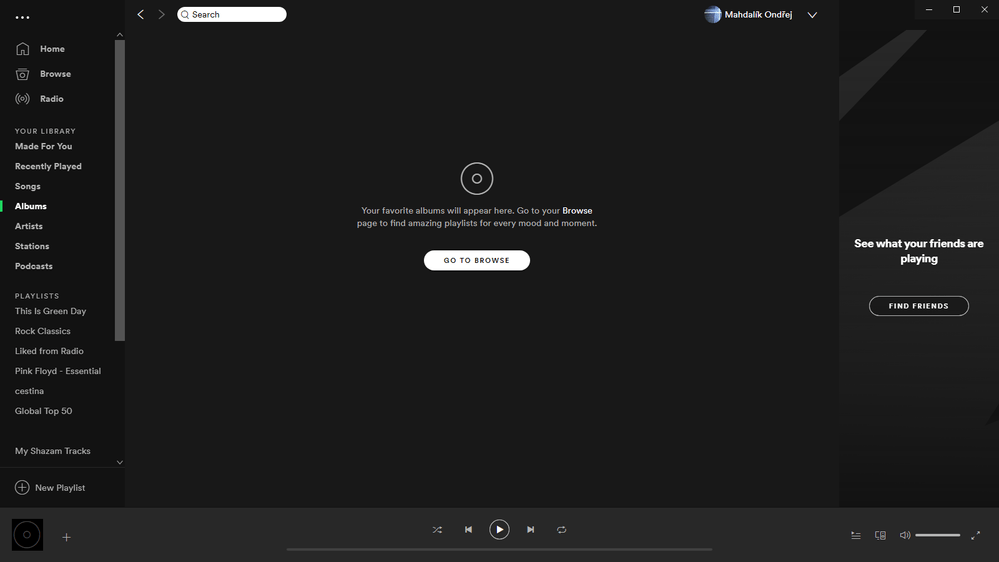Click the Play button

(x=500, y=530)
